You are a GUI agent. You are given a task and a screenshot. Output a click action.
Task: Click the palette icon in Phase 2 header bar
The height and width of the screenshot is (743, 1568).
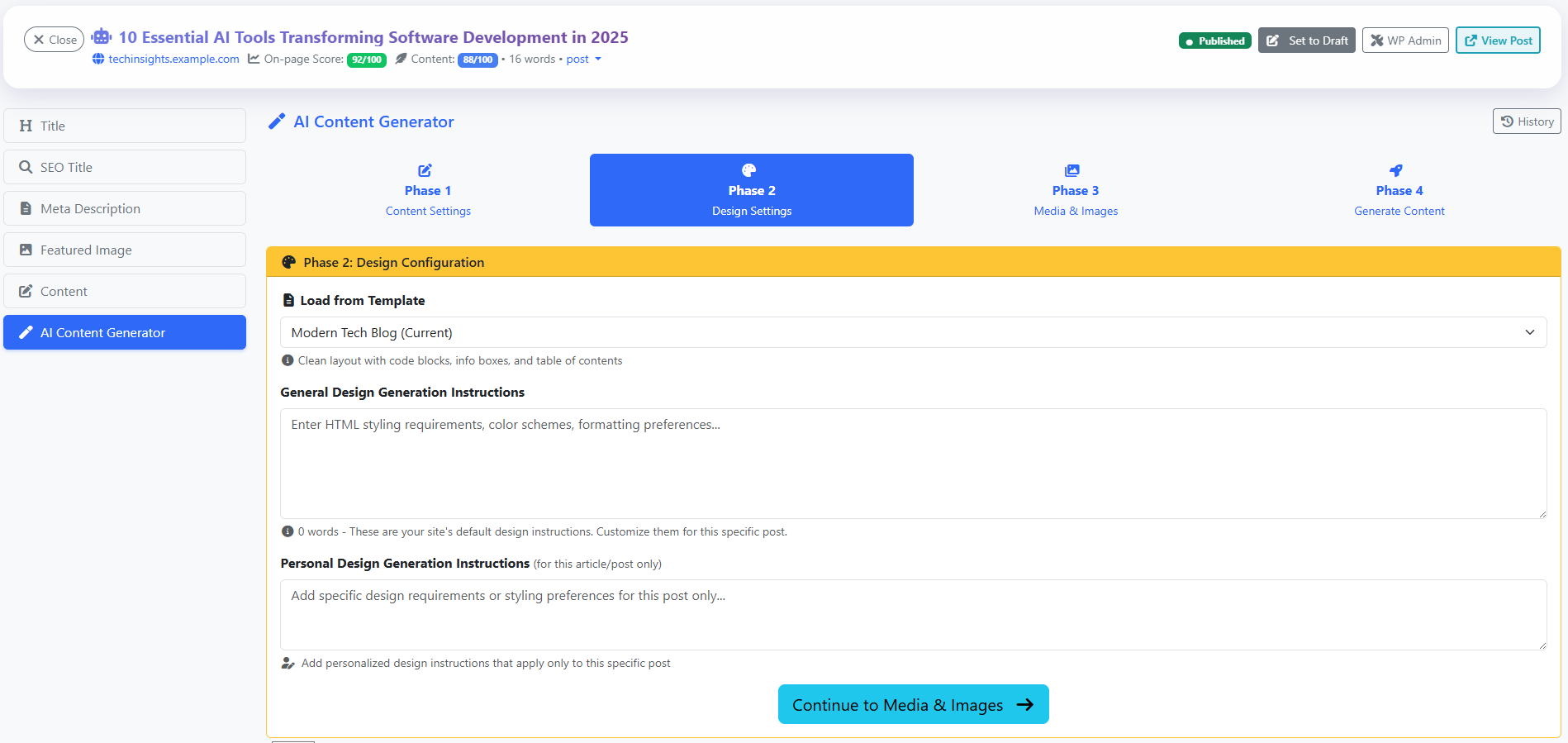pyautogui.click(x=288, y=262)
